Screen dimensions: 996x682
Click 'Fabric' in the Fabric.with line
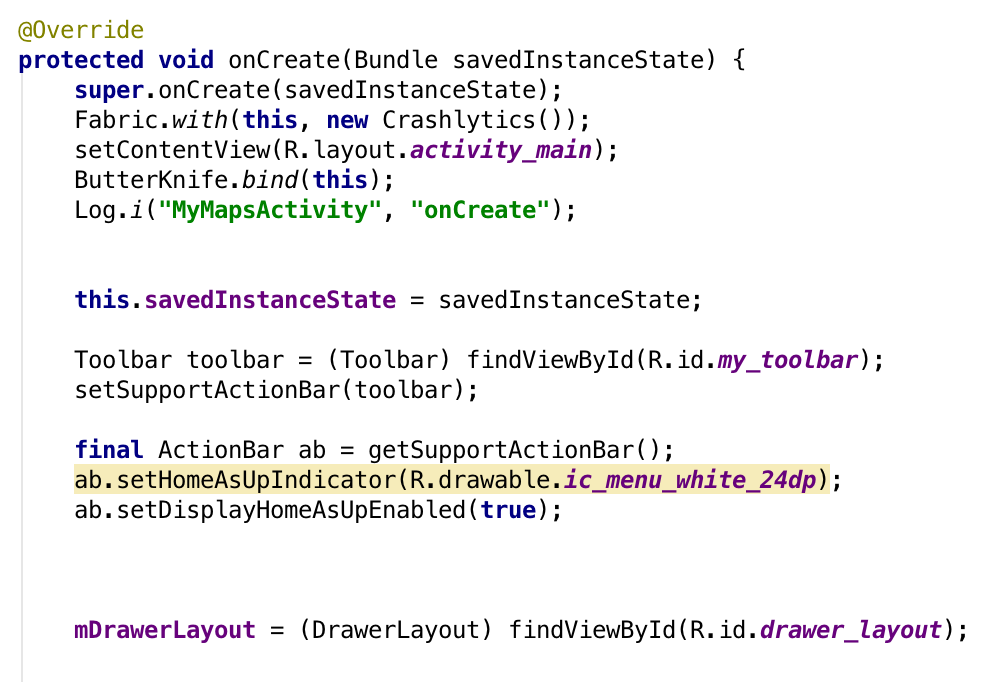[x=116, y=120]
